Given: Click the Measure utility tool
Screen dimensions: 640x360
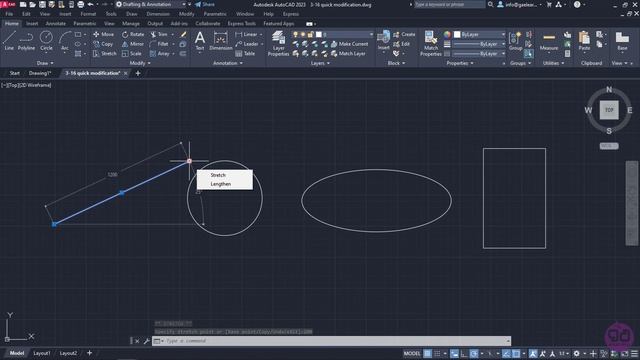Looking at the screenshot, I should pyautogui.click(x=549, y=41).
